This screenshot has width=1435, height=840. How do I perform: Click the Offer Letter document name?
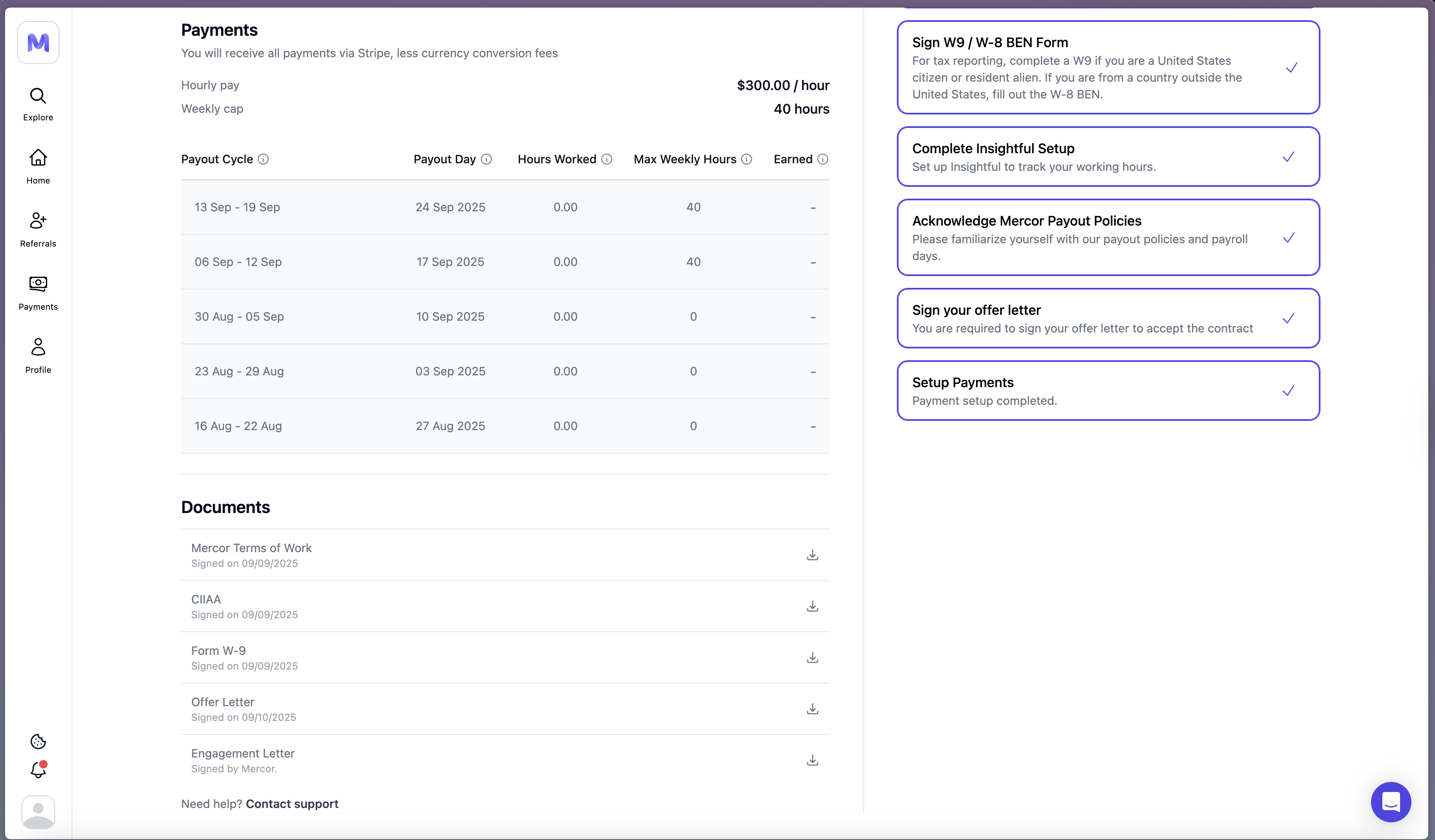tap(223, 702)
